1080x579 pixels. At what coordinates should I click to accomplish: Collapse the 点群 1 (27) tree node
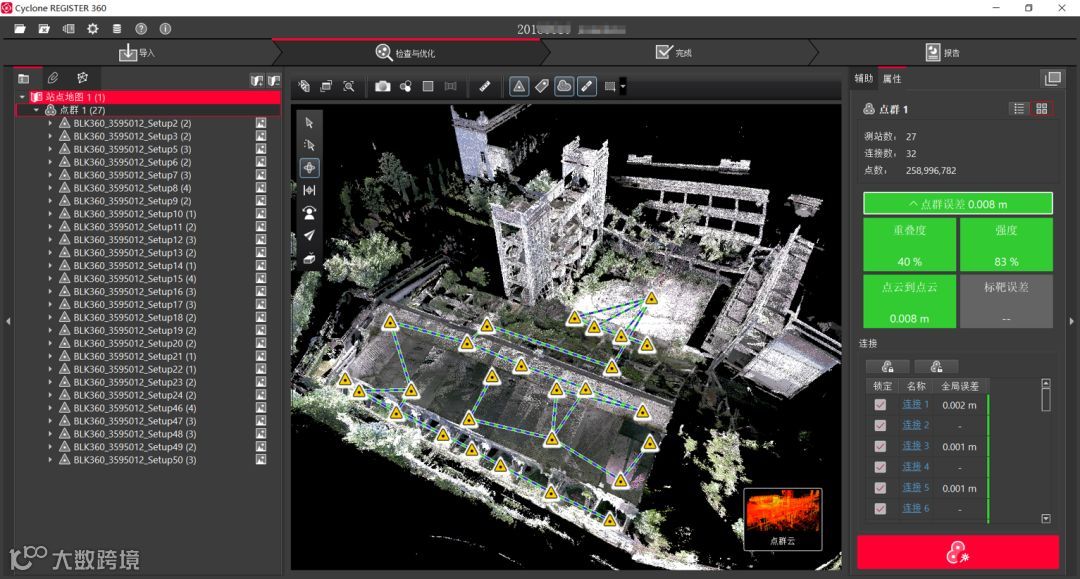[37, 110]
